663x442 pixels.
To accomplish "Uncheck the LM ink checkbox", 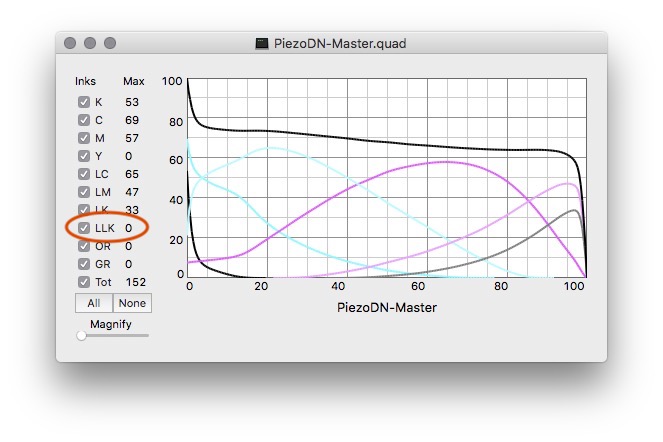I will (84, 192).
